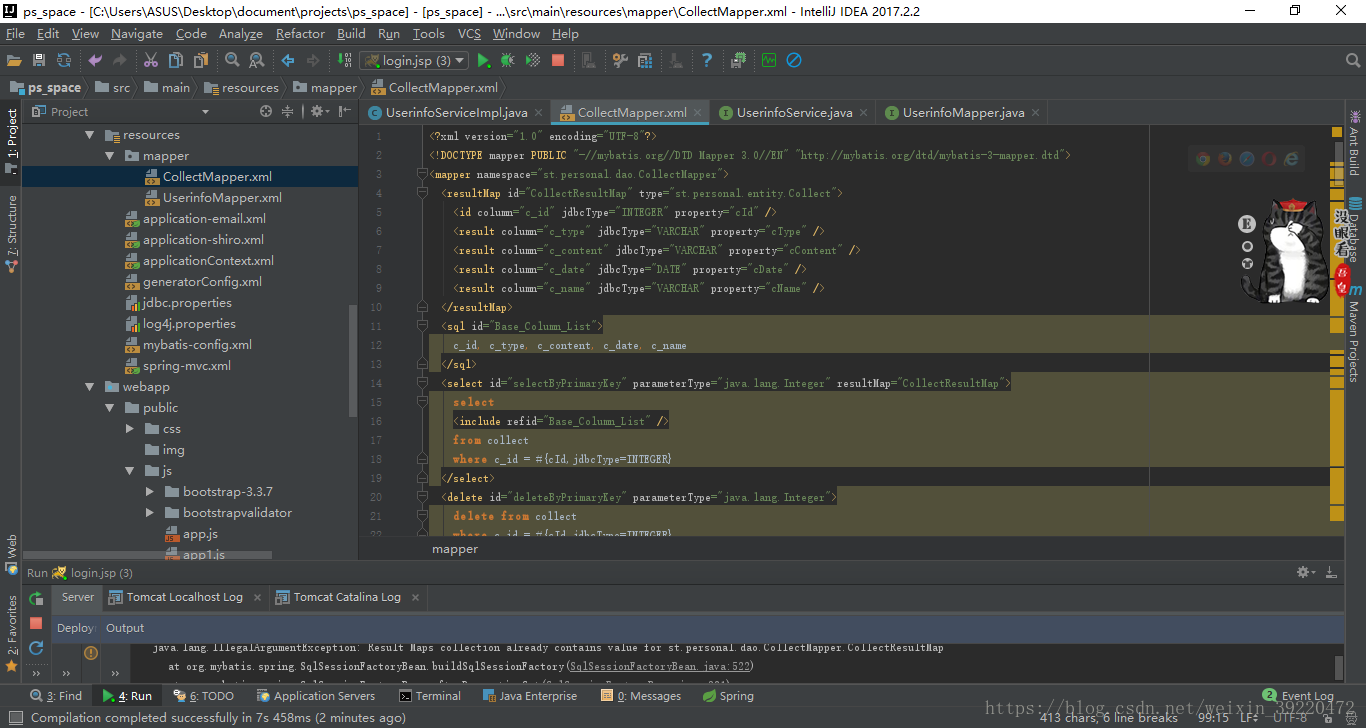Open Tomcat Localhost Log tab

pos(184,597)
